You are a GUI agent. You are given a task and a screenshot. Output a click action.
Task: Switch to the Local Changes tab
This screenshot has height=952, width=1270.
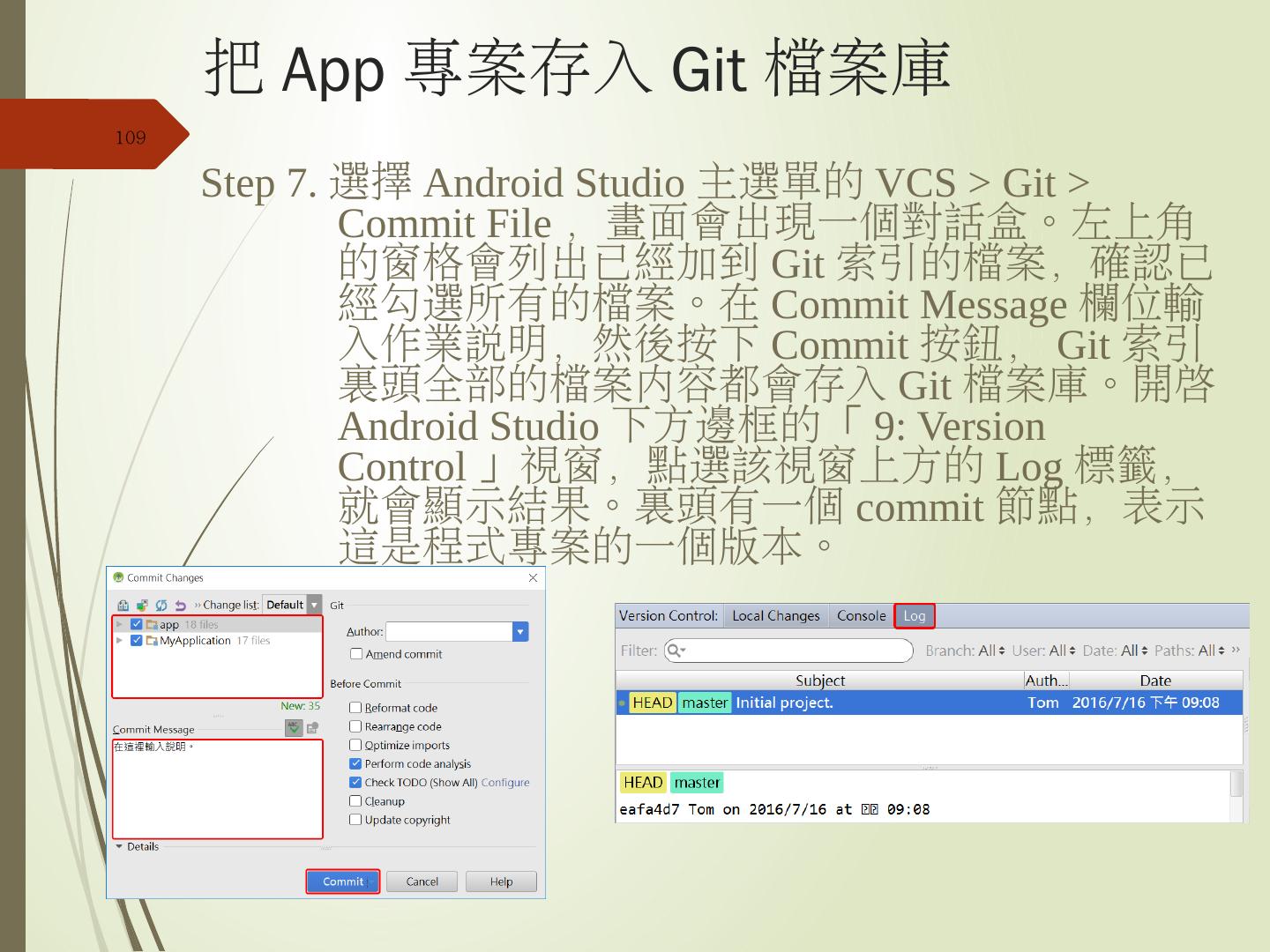[x=776, y=616]
